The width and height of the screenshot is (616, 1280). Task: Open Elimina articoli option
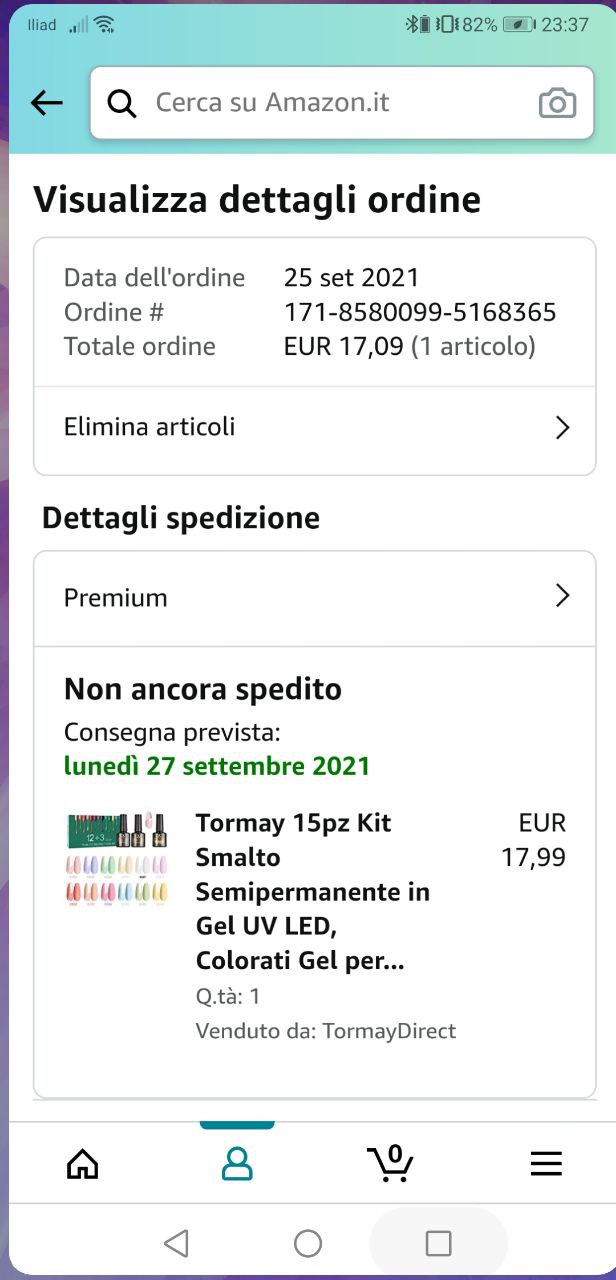[150, 427]
